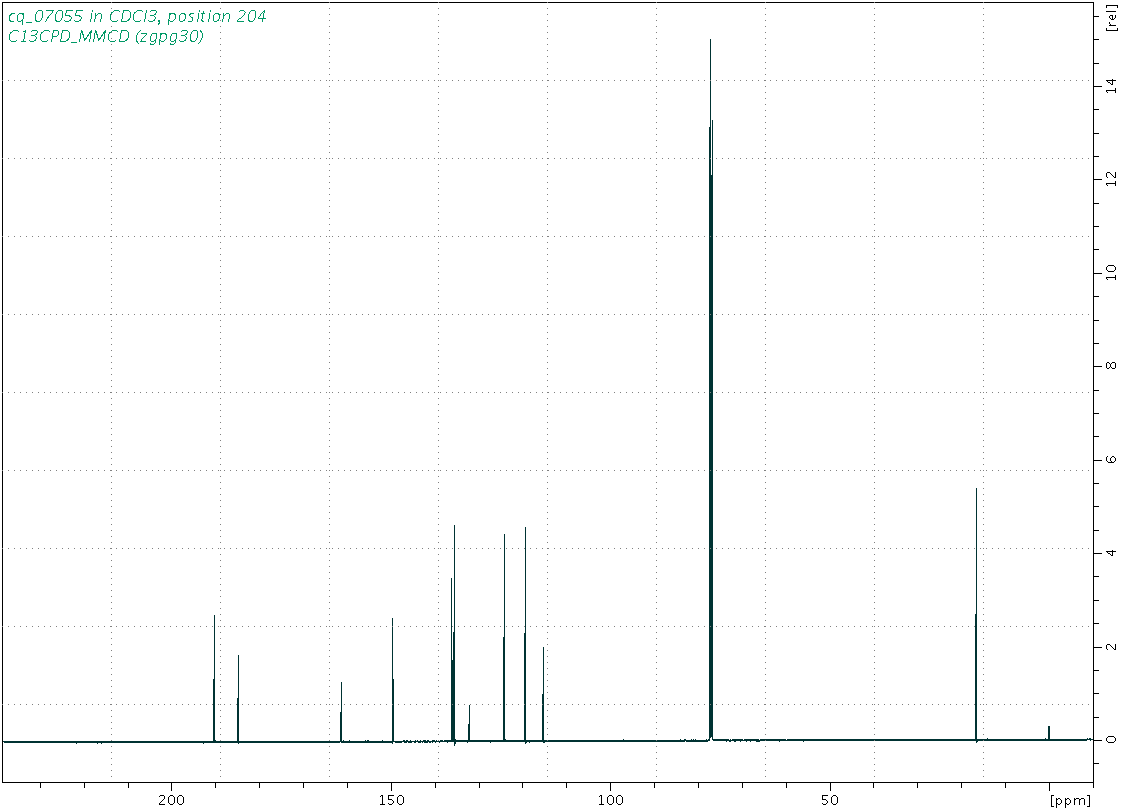Click the 6 label on intensity axis
Image resolution: width=1124 pixels, height=811 pixels.
point(1112,460)
